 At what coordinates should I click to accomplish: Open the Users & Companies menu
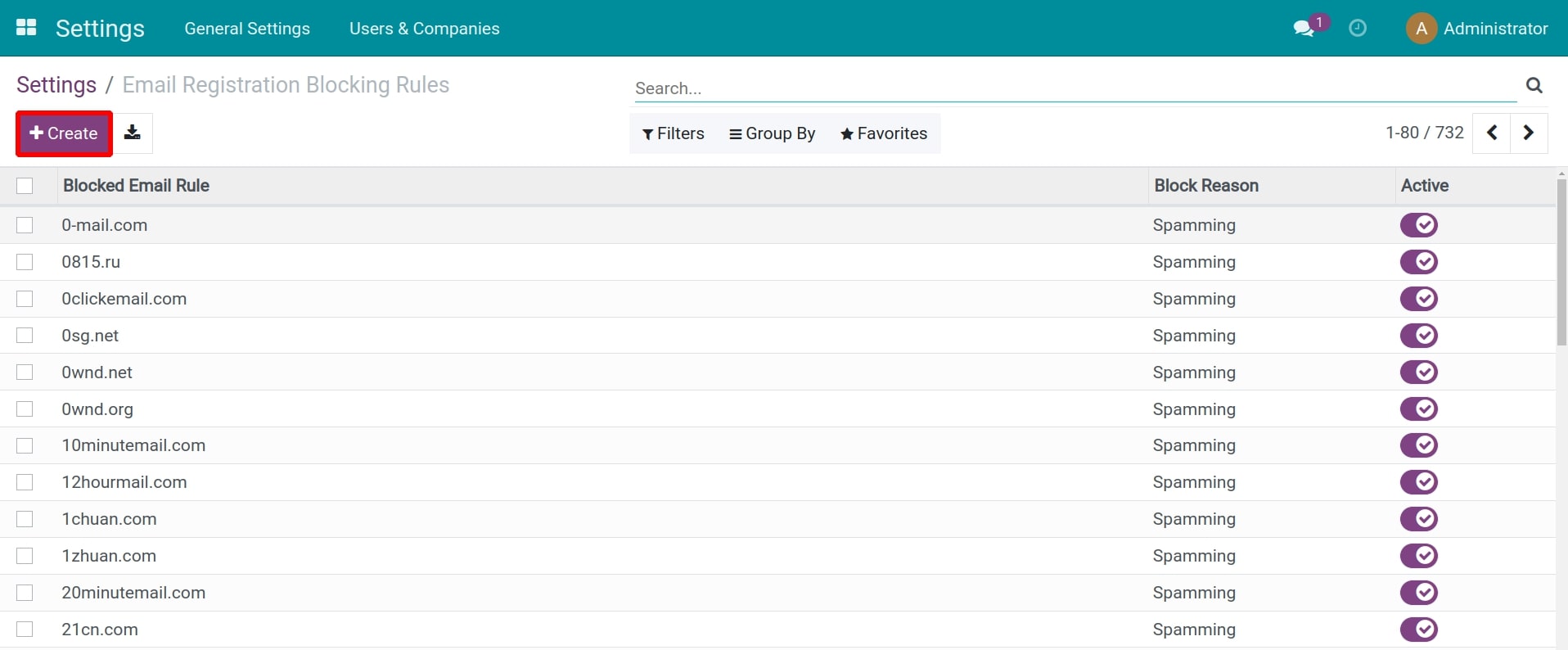424,29
